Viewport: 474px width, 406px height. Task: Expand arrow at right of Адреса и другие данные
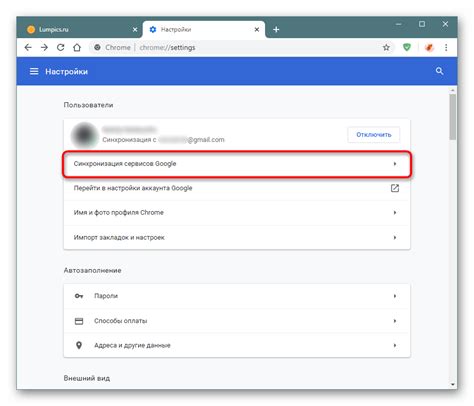point(395,345)
